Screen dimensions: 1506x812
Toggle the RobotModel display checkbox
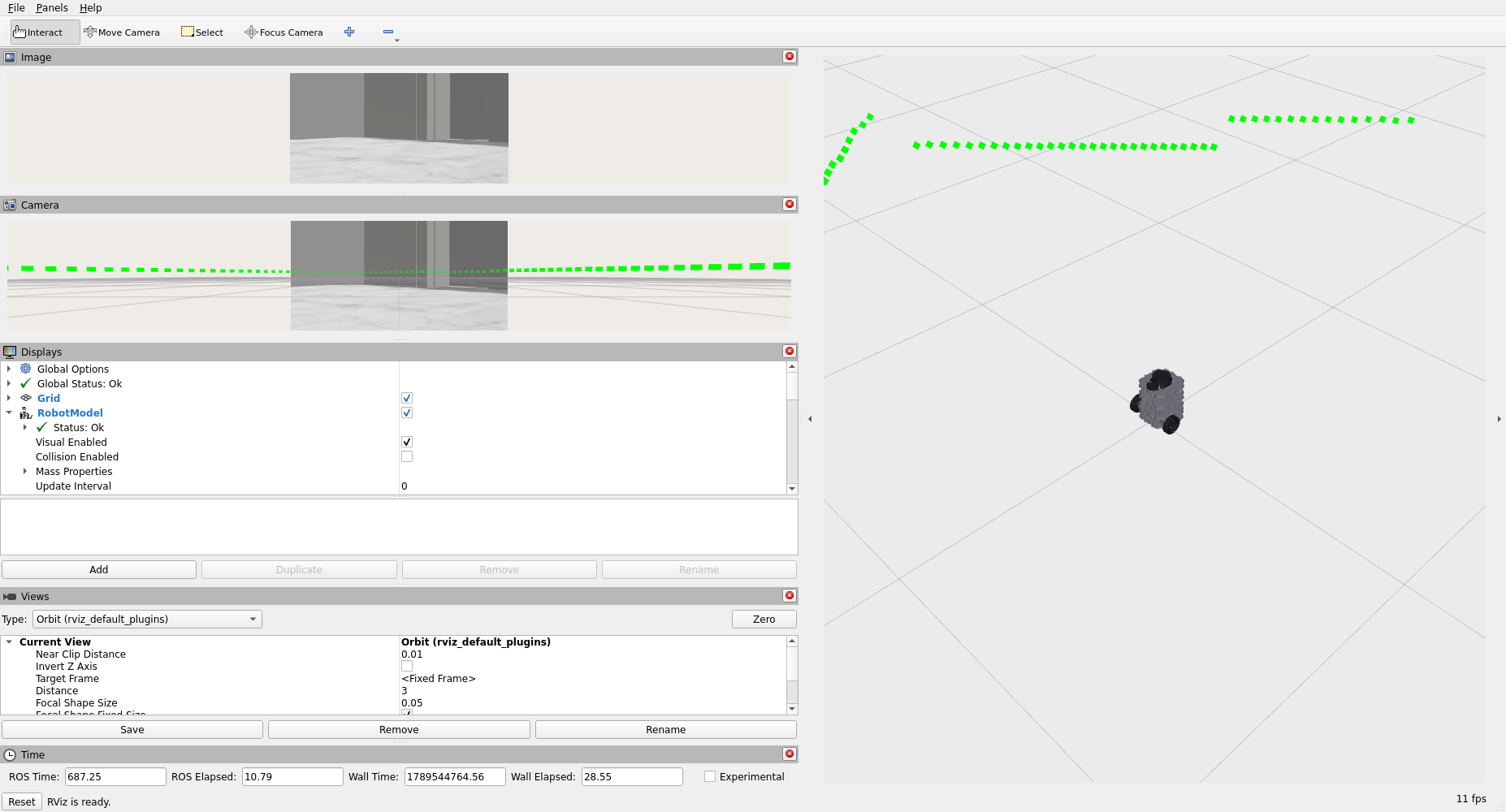(407, 412)
